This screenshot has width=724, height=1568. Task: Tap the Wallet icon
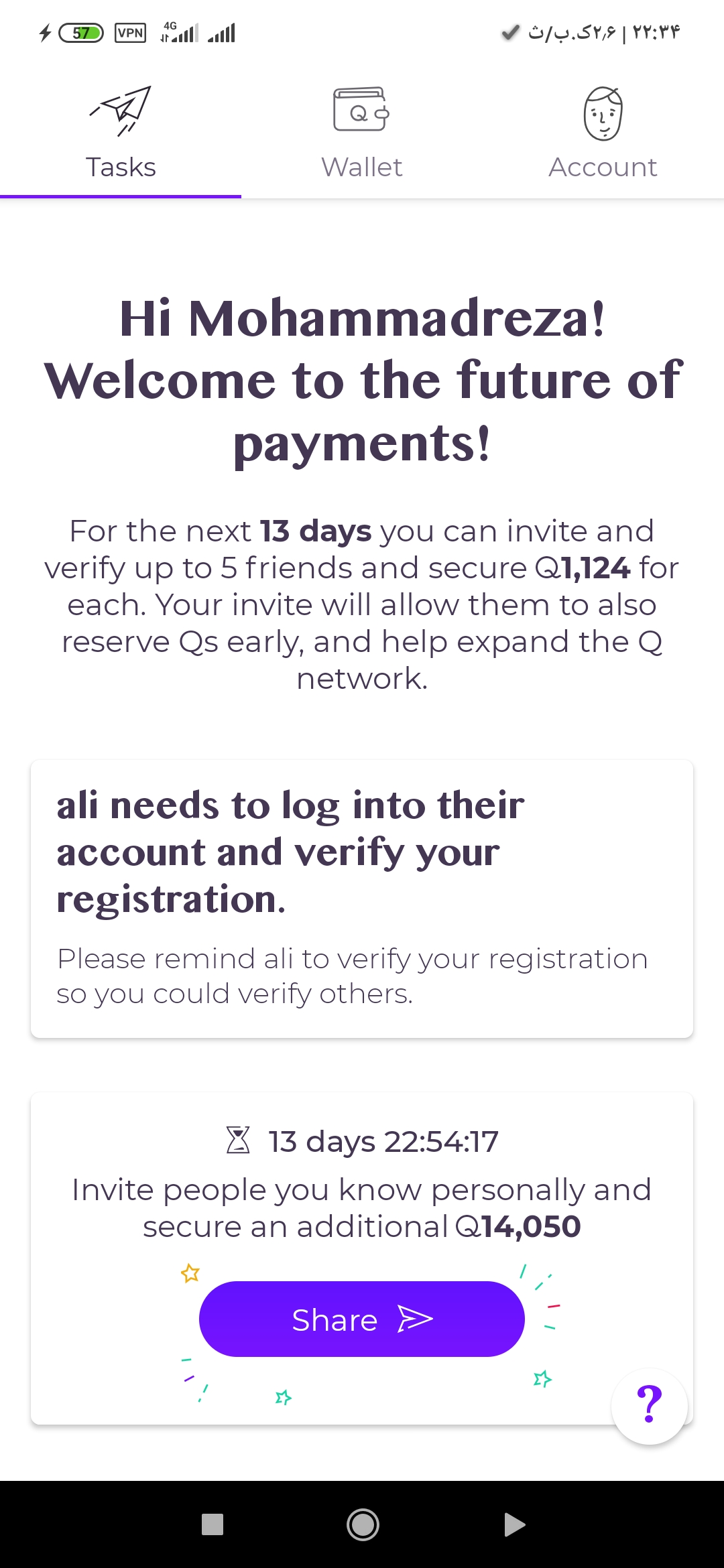pos(361,110)
